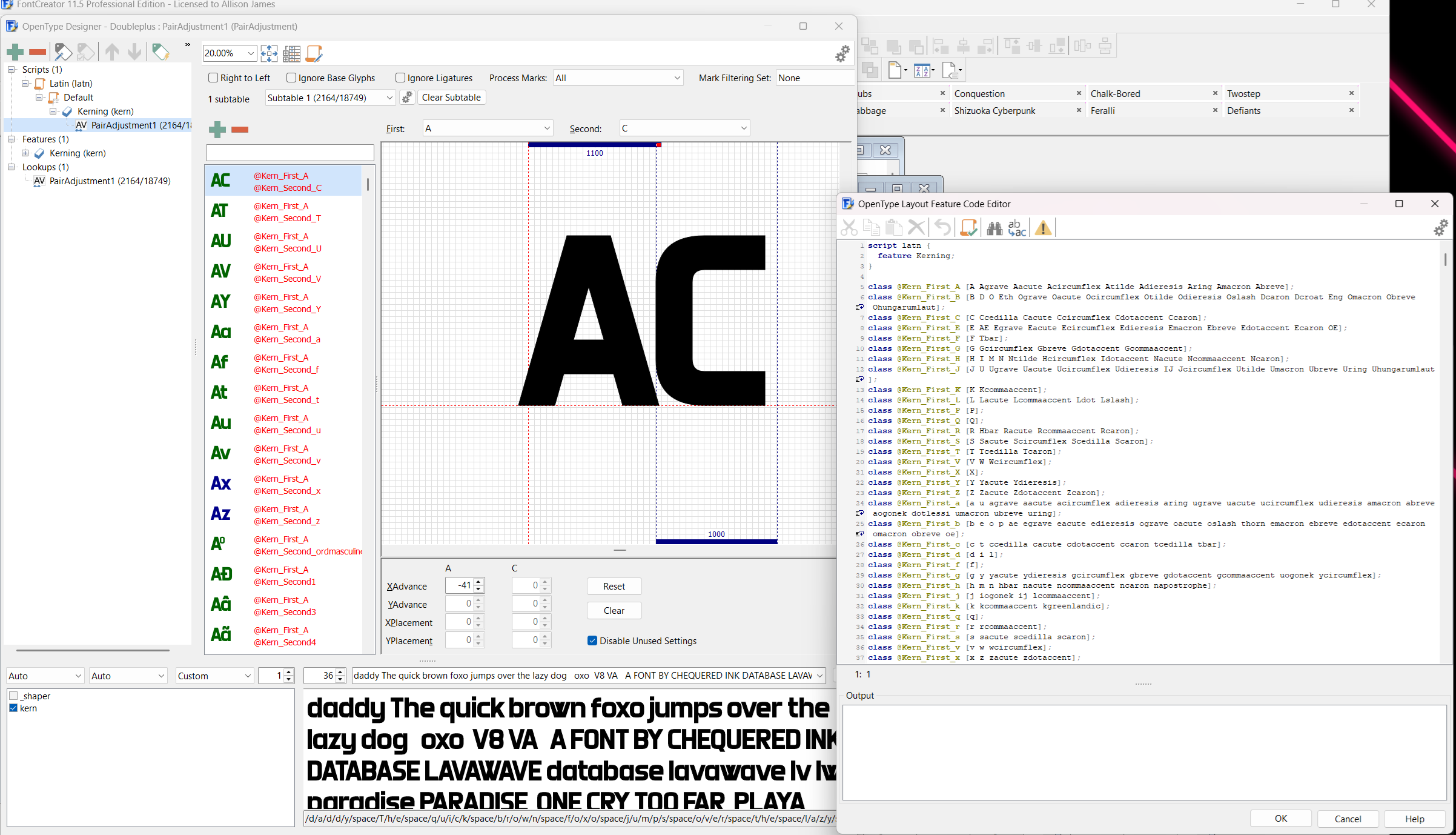Click the code editor icon in Designer toolbar
This screenshot has width=1456, height=835.
click(x=314, y=53)
